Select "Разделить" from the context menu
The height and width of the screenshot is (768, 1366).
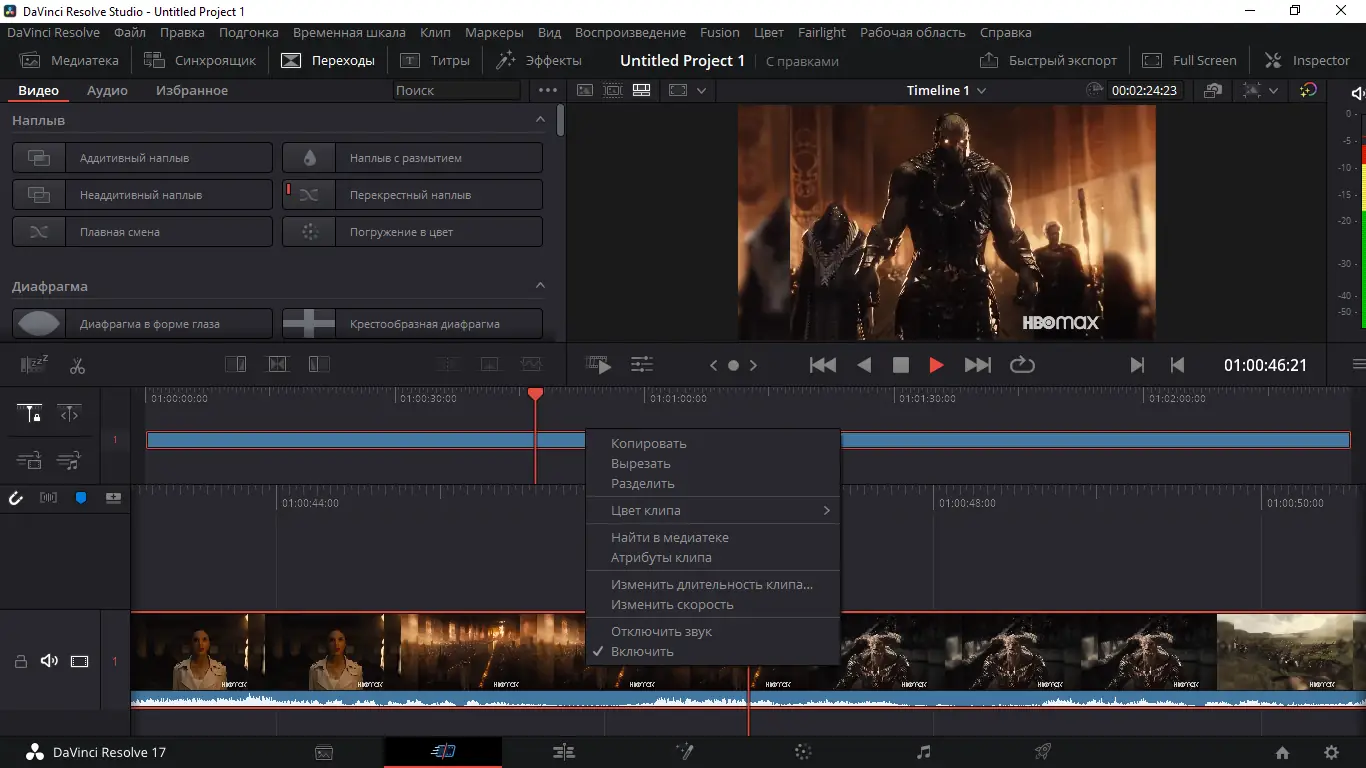click(642, 484)
